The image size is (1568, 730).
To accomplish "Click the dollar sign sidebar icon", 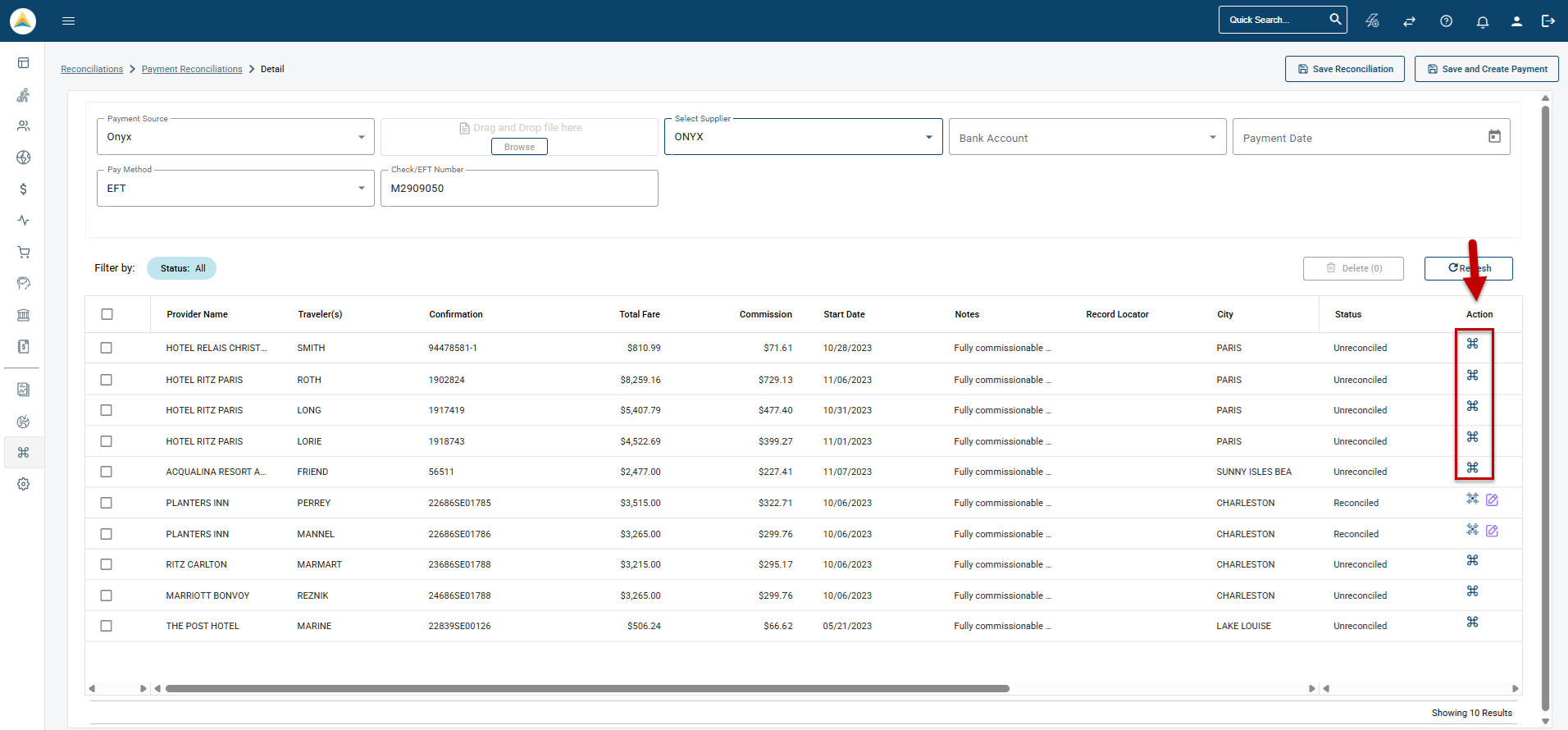I will point(24,189).
